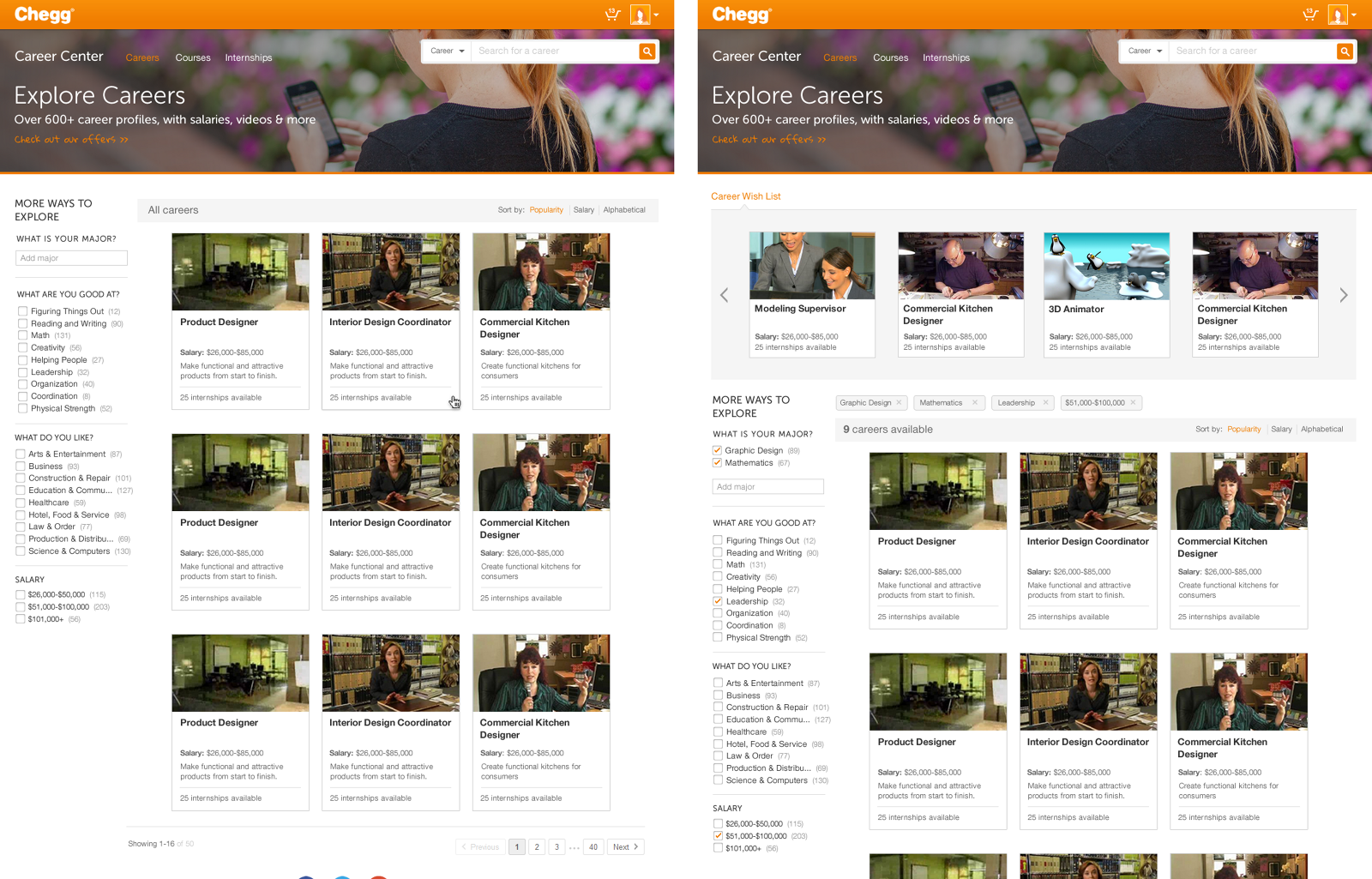This screenshot has width=1372, height=879.
Task: Click the Chegg logo on the right page
Action: (x=742, y=15)
